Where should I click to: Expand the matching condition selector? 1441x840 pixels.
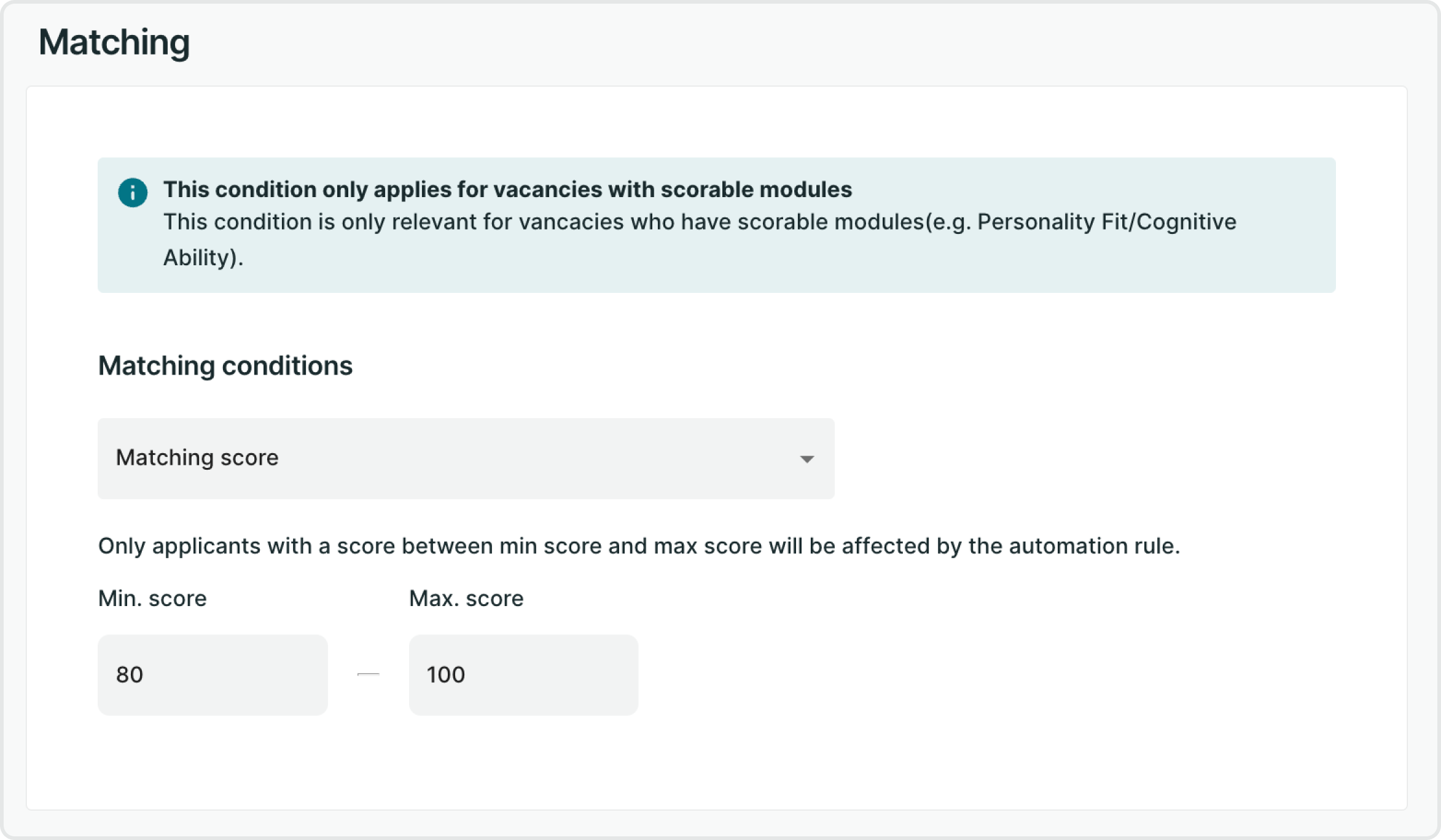(466, 458)
